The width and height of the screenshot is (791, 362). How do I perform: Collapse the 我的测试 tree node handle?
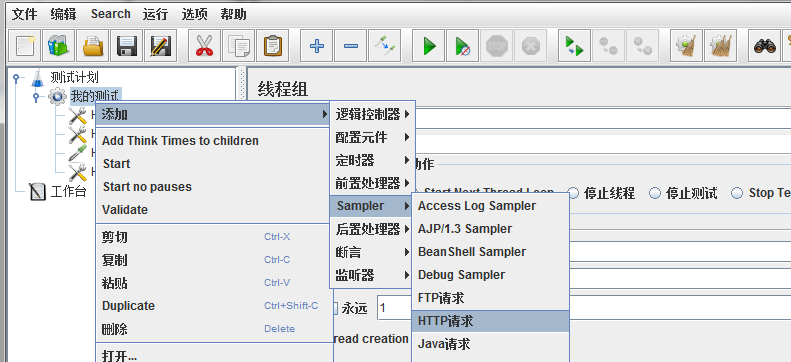point(36,95)
